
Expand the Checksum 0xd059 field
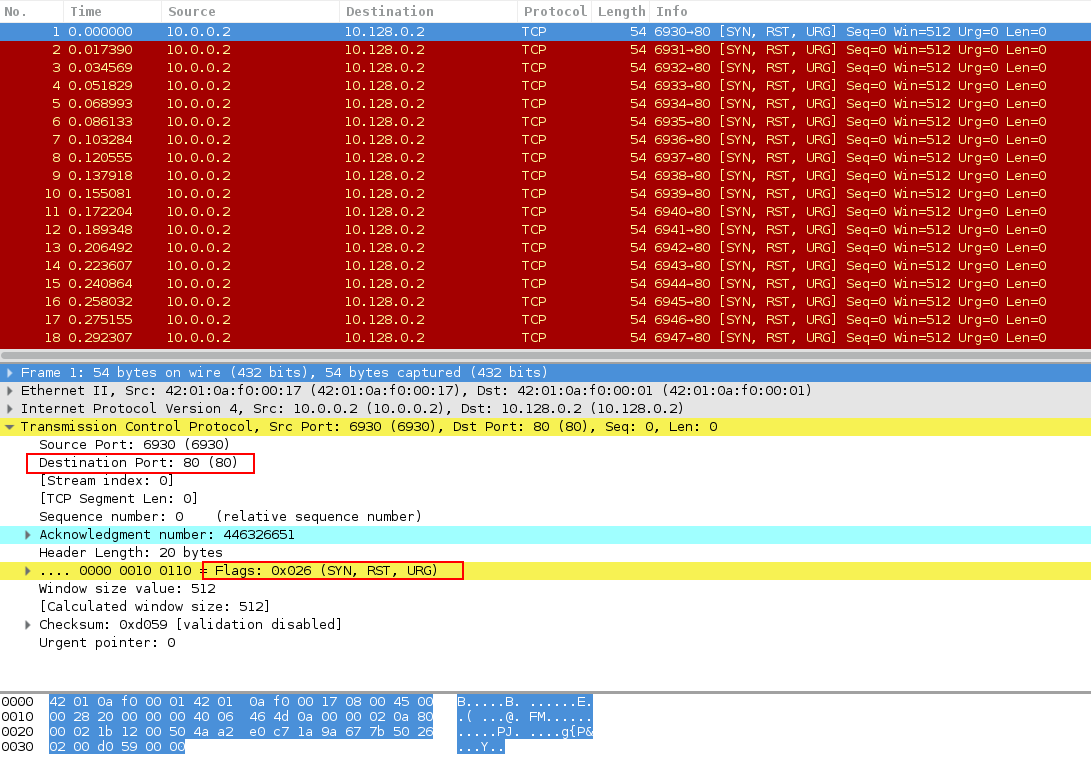28,625
